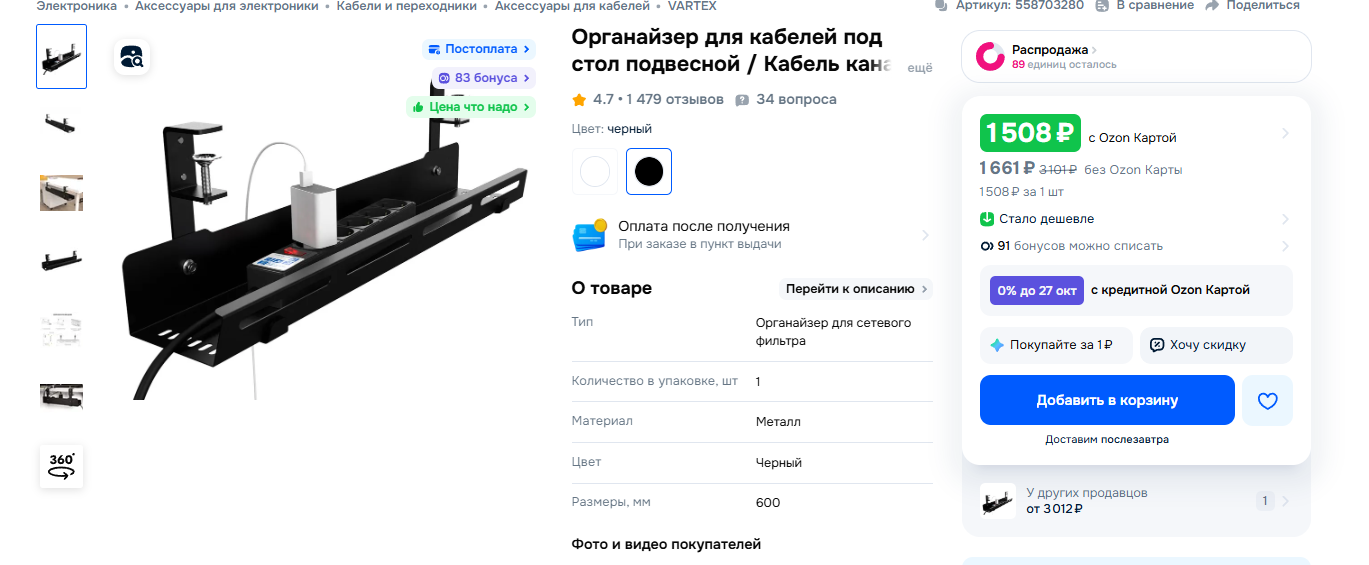Screen dimensions: 1369x565
Task: Open visual search camera icon on image
Action: click(x=132, y=57)
